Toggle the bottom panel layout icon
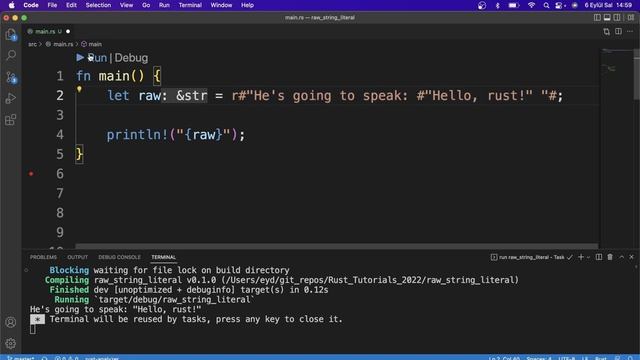This screenshot has width=640, height=360. click(x=607, y=18)
